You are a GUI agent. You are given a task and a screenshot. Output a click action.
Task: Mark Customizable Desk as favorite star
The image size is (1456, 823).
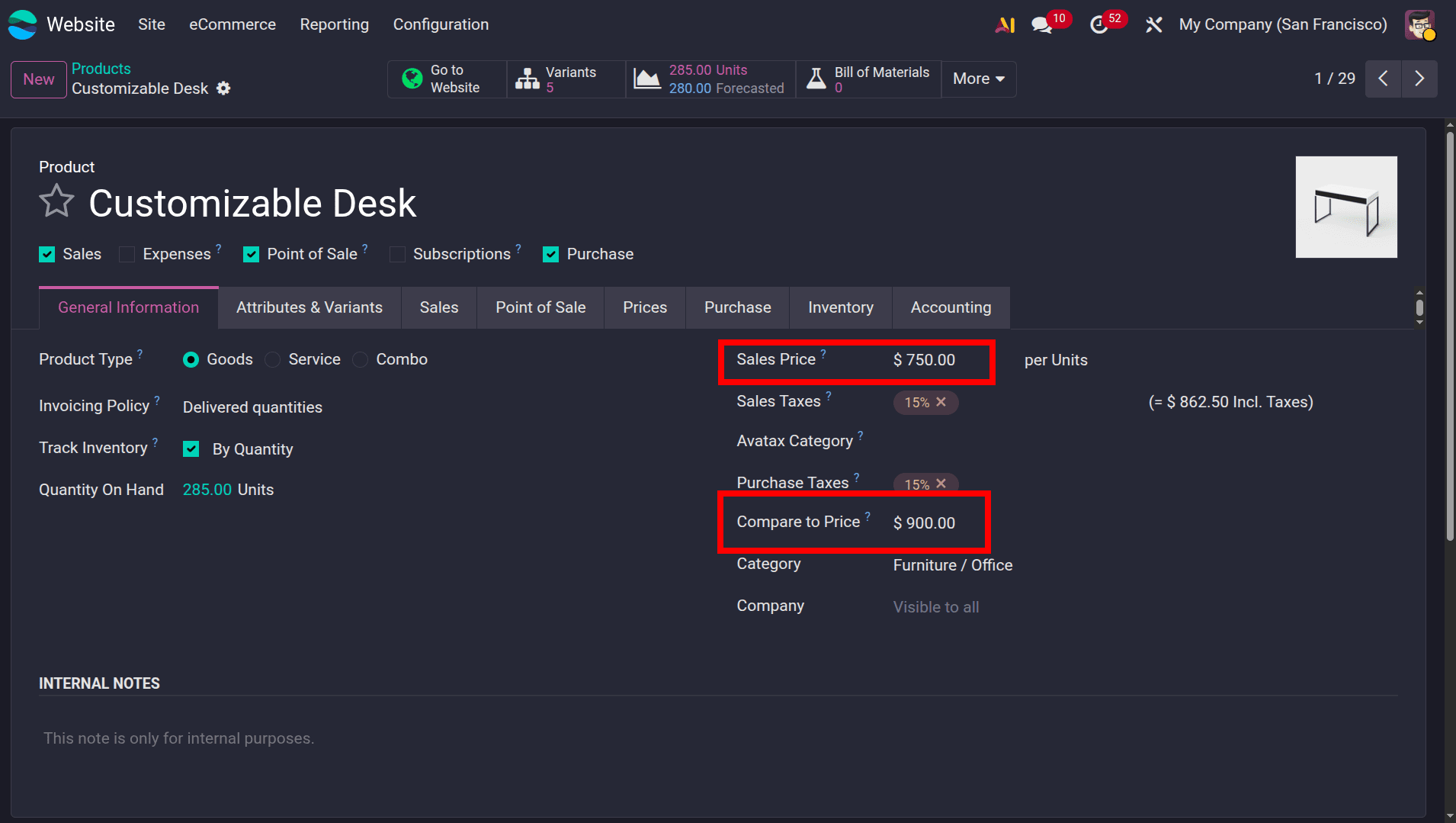click(x=56, y=202)
